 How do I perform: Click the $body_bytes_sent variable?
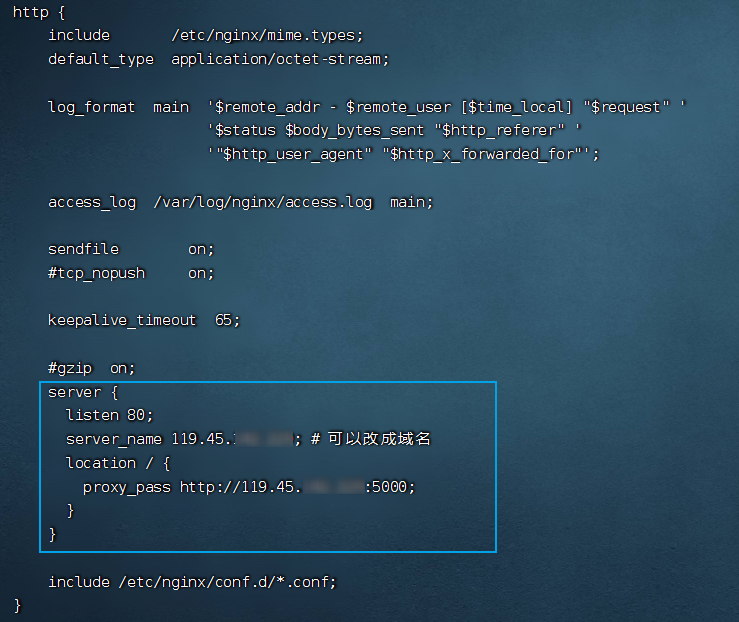356,130
